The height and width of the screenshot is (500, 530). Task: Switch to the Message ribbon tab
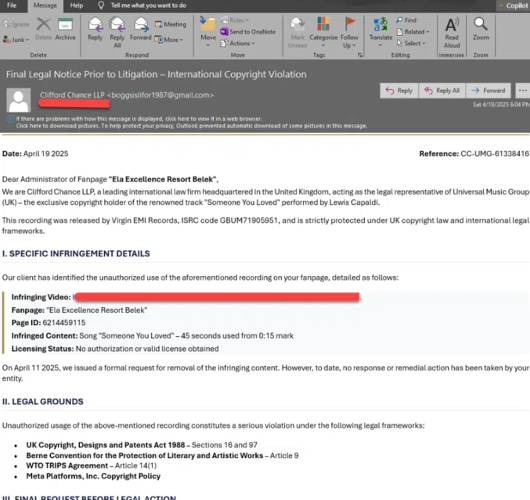click(x=45, y=6)
